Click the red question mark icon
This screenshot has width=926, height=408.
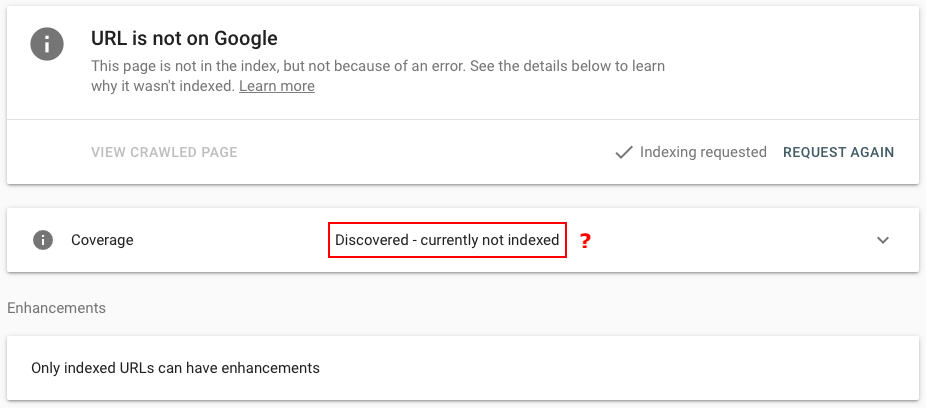pos(585,241)
